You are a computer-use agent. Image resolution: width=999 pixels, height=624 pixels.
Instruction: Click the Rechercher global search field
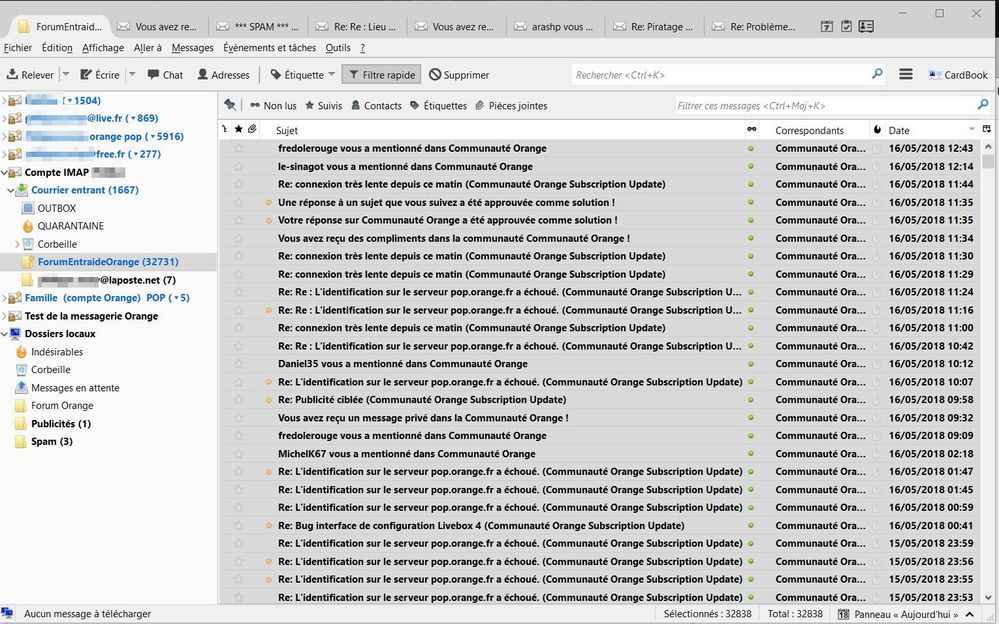click(720, 75)
